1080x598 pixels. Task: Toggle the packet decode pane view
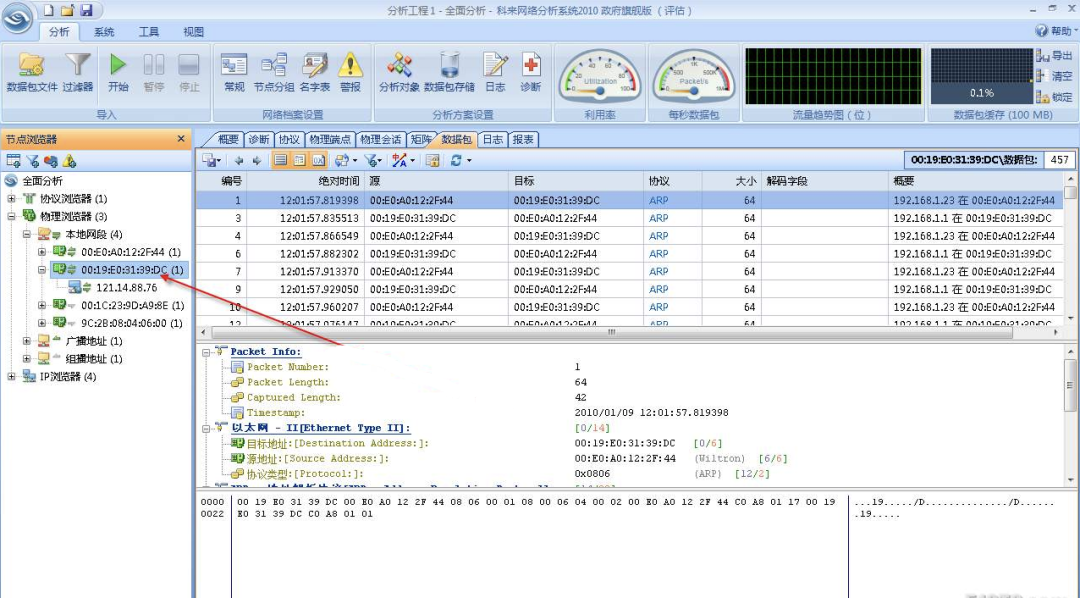pyautogui.click(x=299, y=161)
